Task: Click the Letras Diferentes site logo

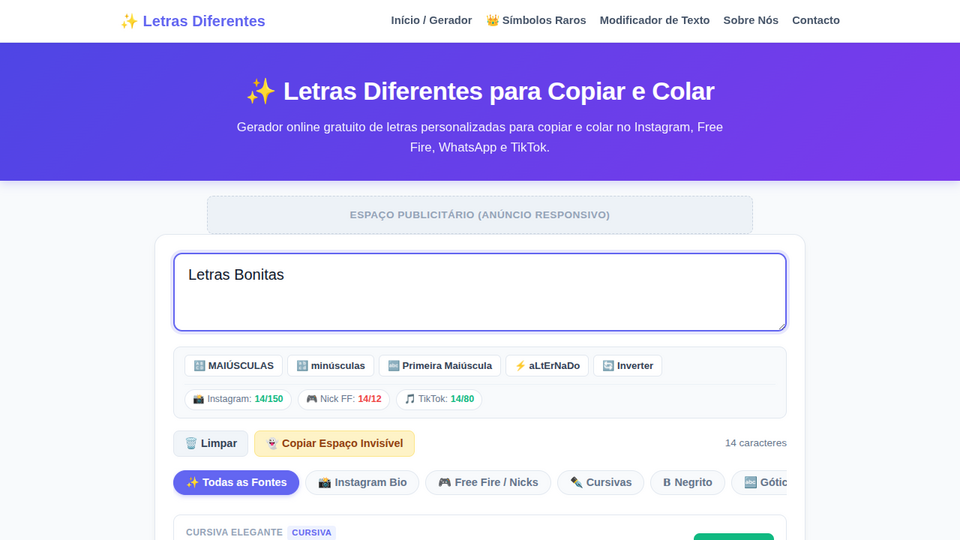Action: click(193, 21)
